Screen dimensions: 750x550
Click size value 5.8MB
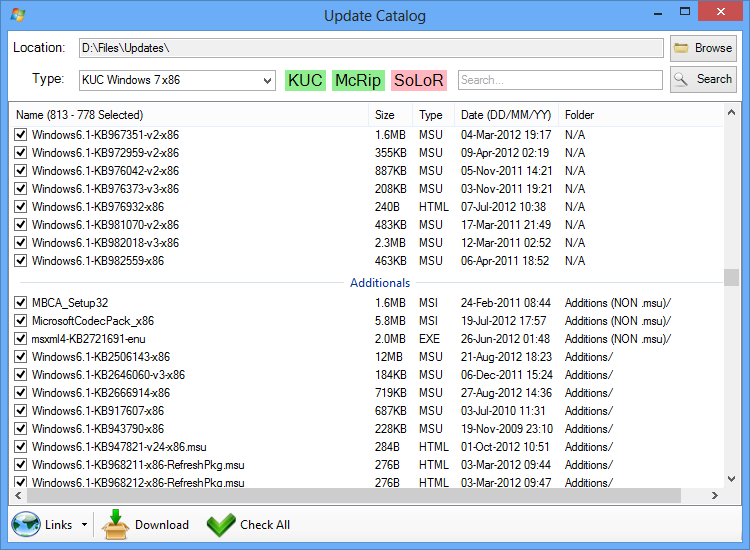tap(390, 320)
